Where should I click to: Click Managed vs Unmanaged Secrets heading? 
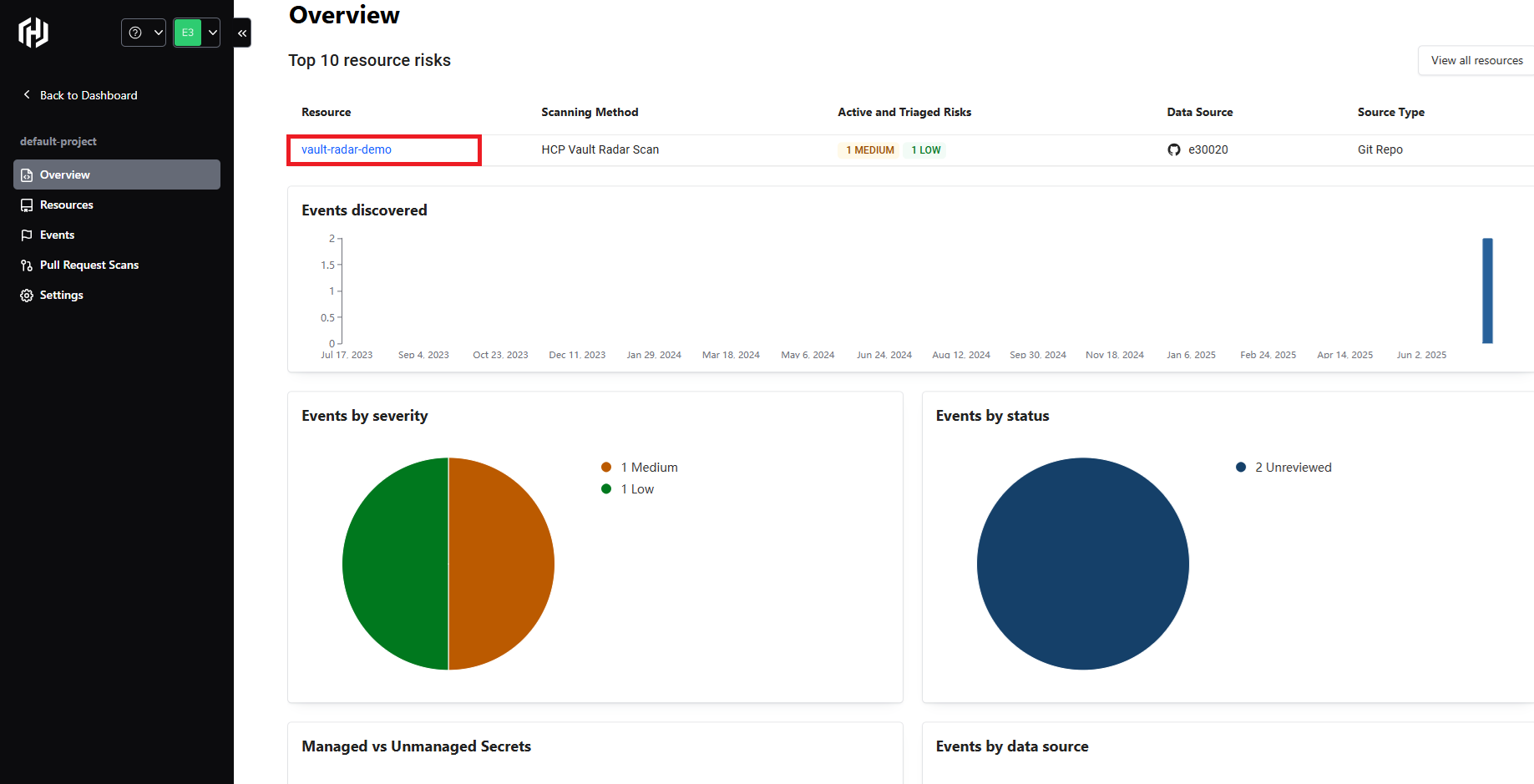point(416,746)
